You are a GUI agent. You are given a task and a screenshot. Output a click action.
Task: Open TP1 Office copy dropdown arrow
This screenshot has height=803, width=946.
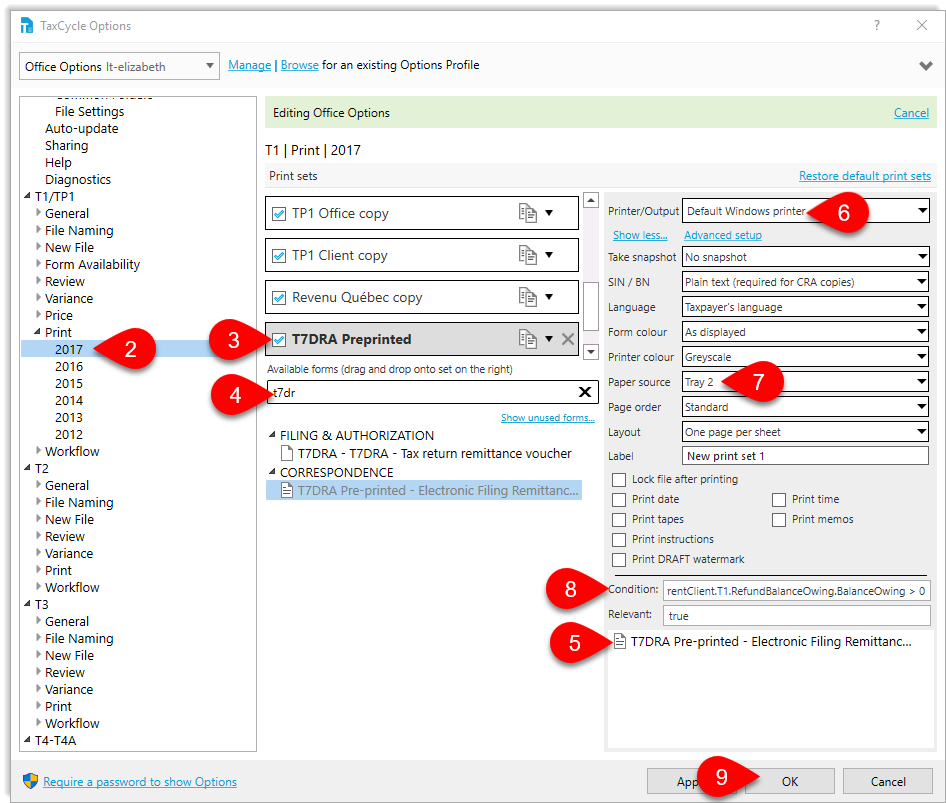[549, 213]
